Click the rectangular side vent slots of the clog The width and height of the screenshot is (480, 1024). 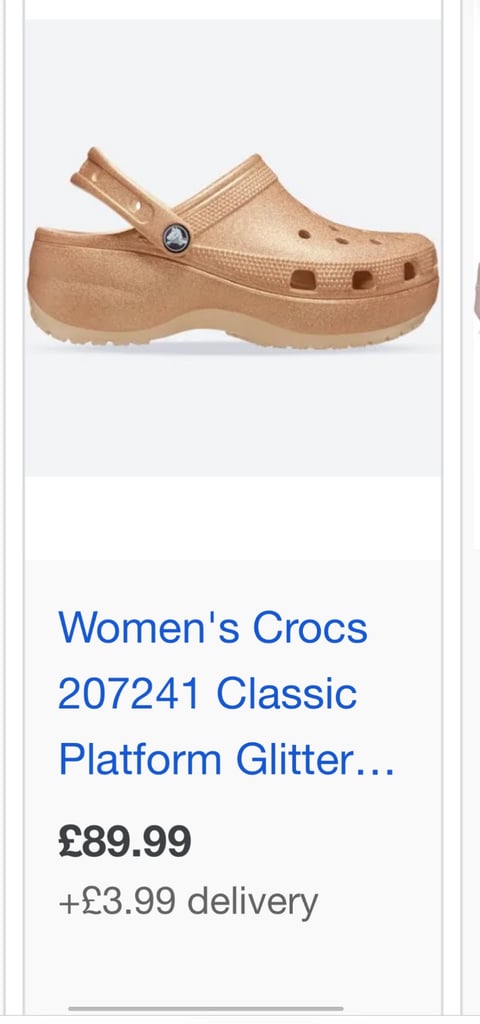coord(353,278)
